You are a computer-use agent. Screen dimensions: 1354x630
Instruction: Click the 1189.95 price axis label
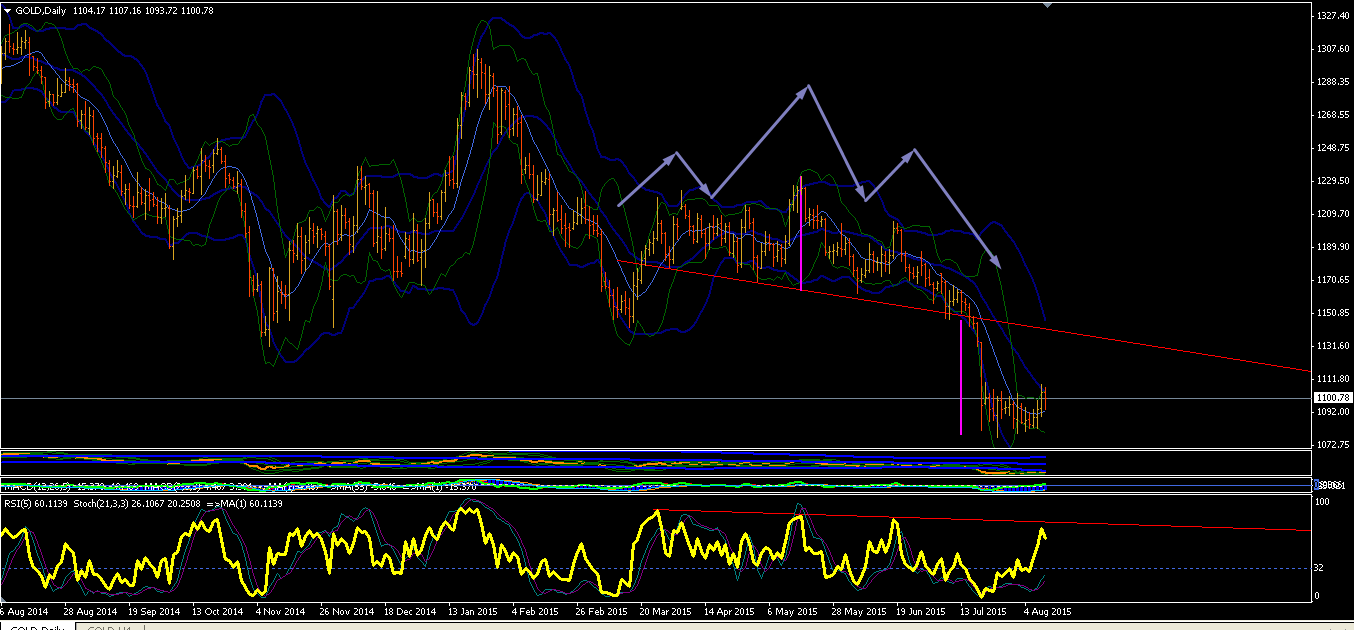click(x=1335, y=247)
